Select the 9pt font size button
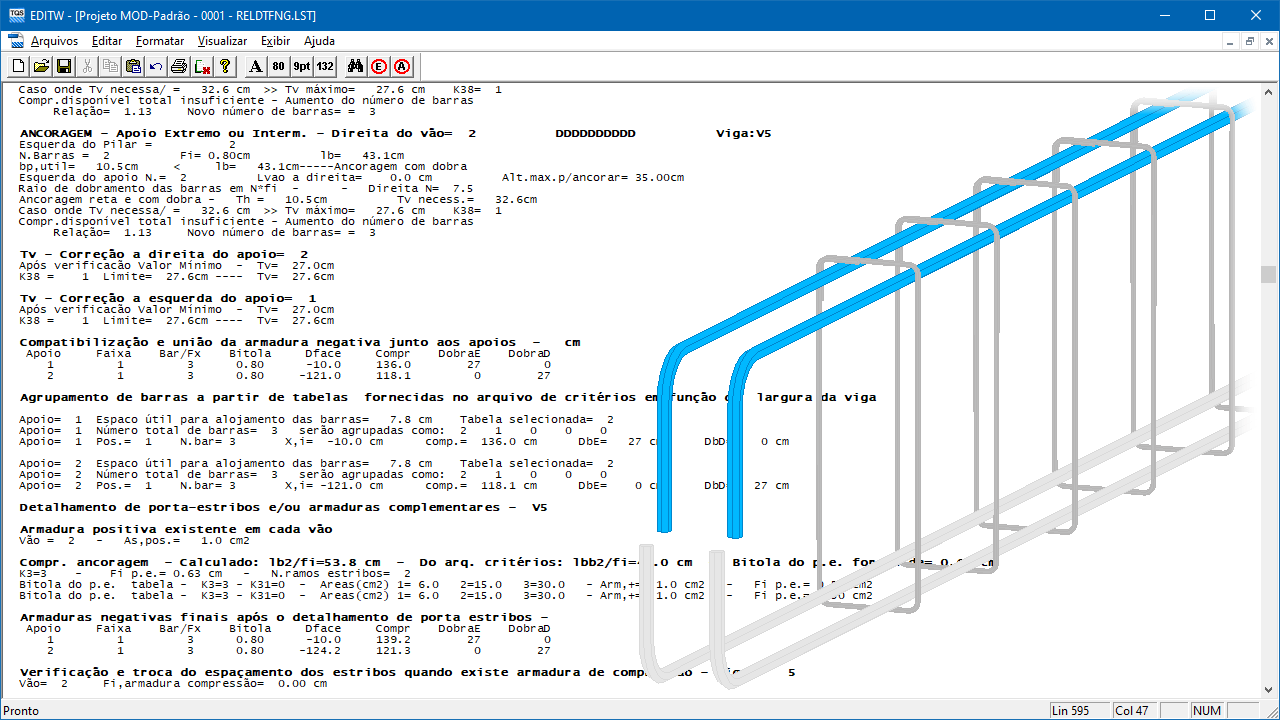 click(x=302, y=67)
